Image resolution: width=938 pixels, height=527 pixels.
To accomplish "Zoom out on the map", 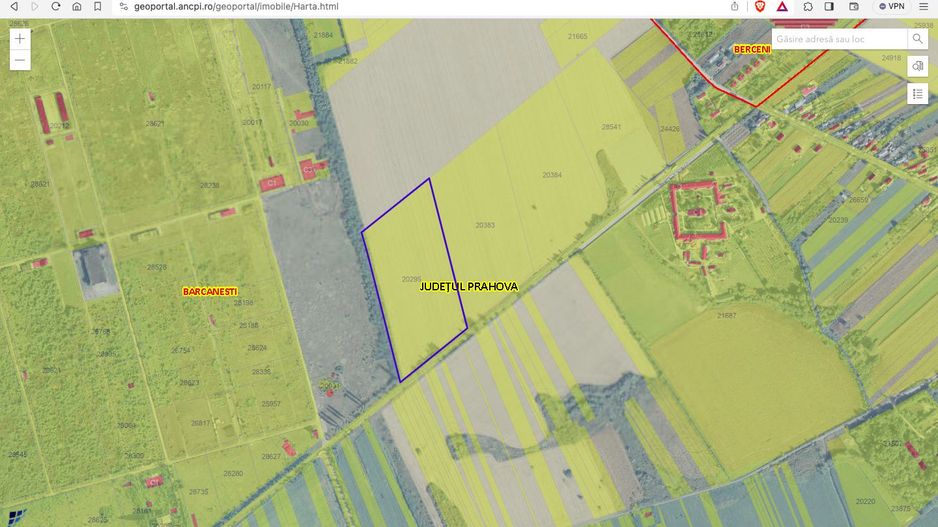I will coord(20,61).
